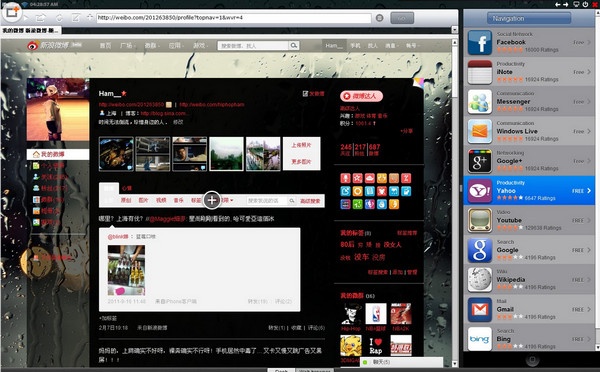The image size is (600, 372).
Task: Click the round plus overlay button
Action: (x=212, y=200)
